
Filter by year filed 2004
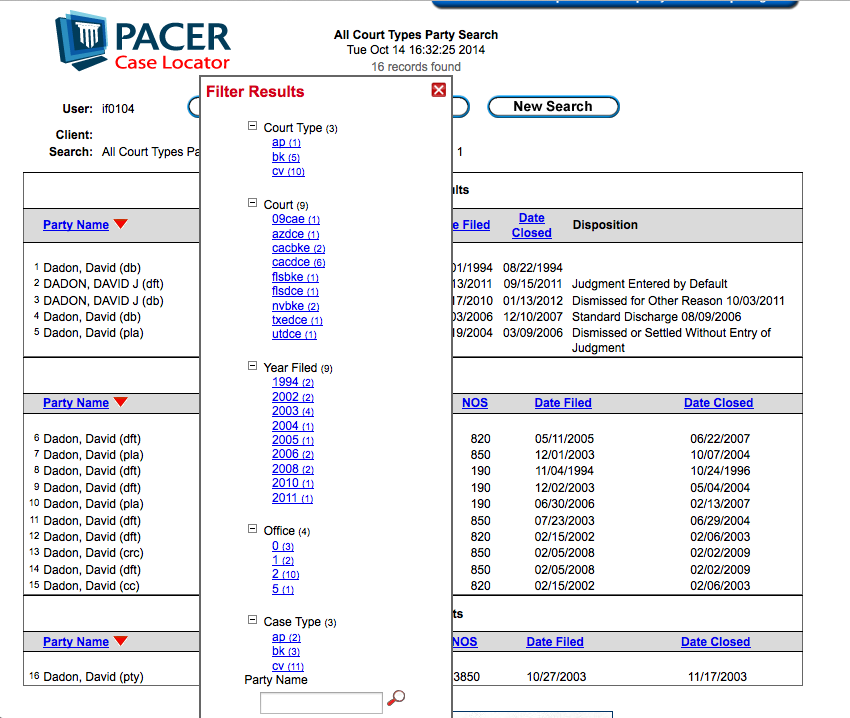(x=293, y=426)
